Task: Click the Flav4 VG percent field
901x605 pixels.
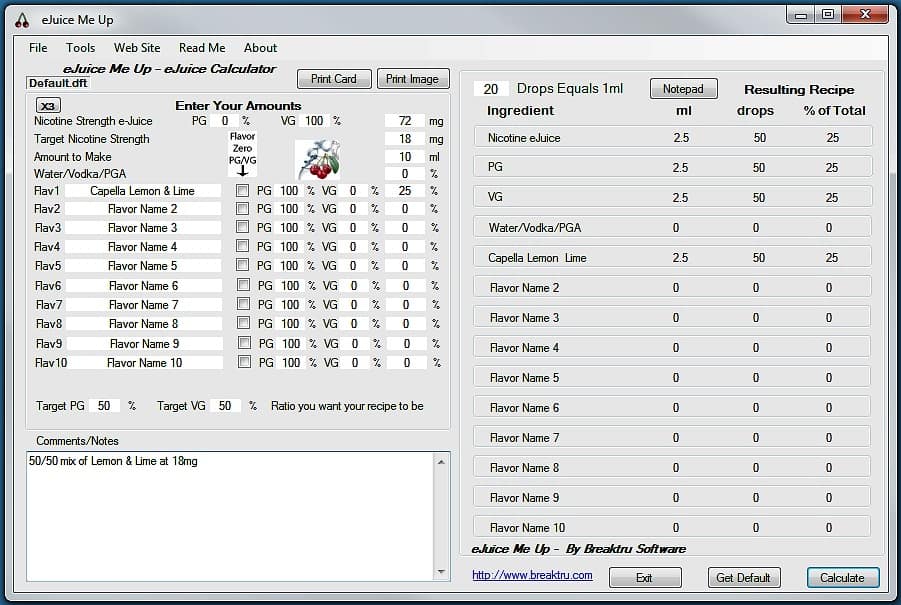Action: coord(353,246)
